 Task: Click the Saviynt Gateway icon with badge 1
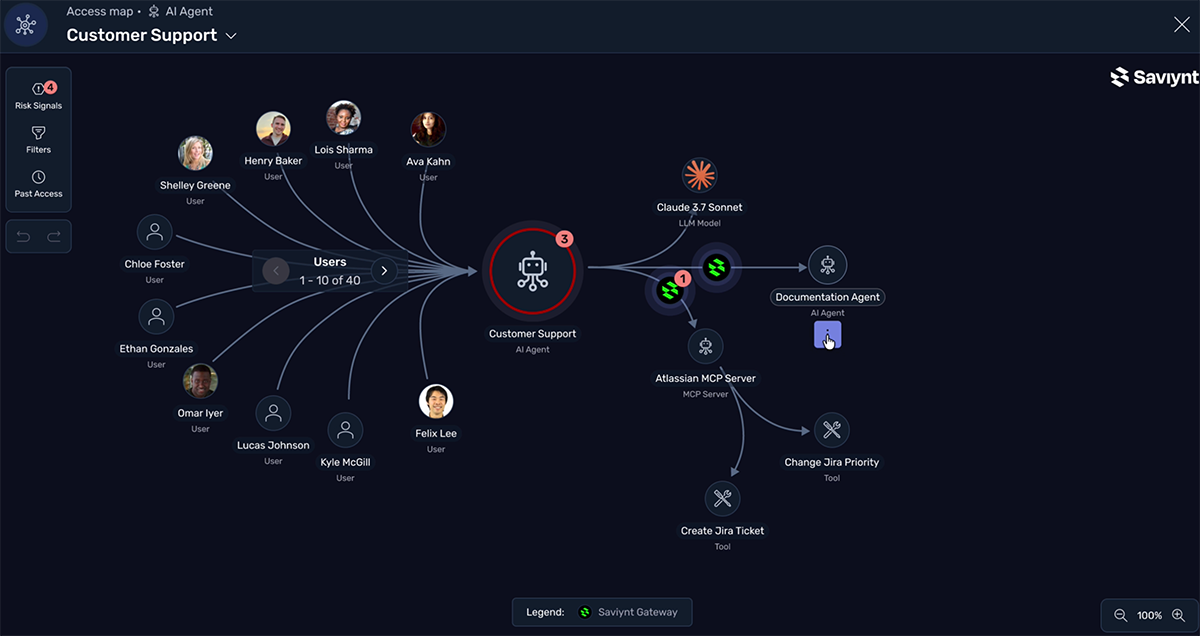670,290
